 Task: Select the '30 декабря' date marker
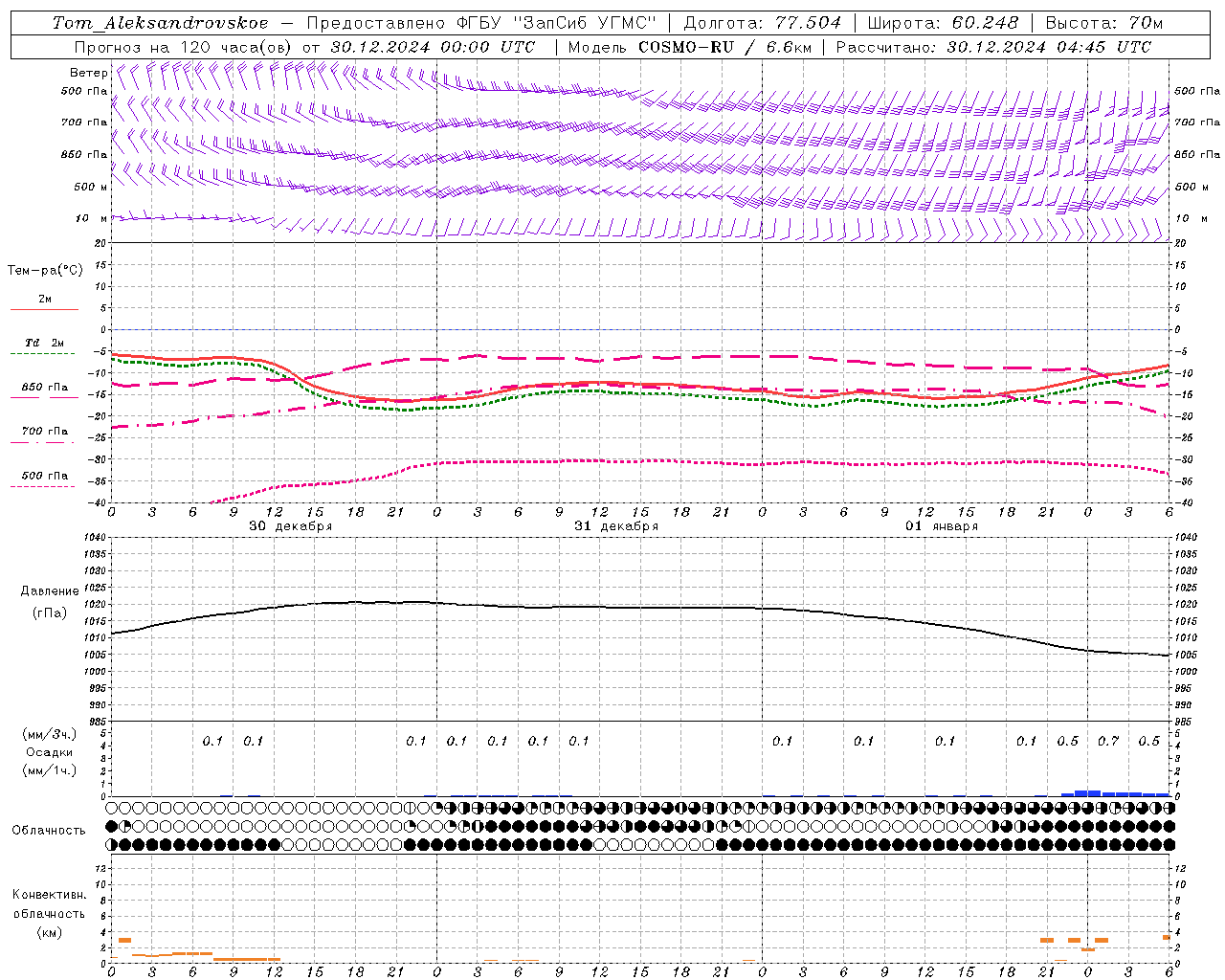tap(291, 526)
